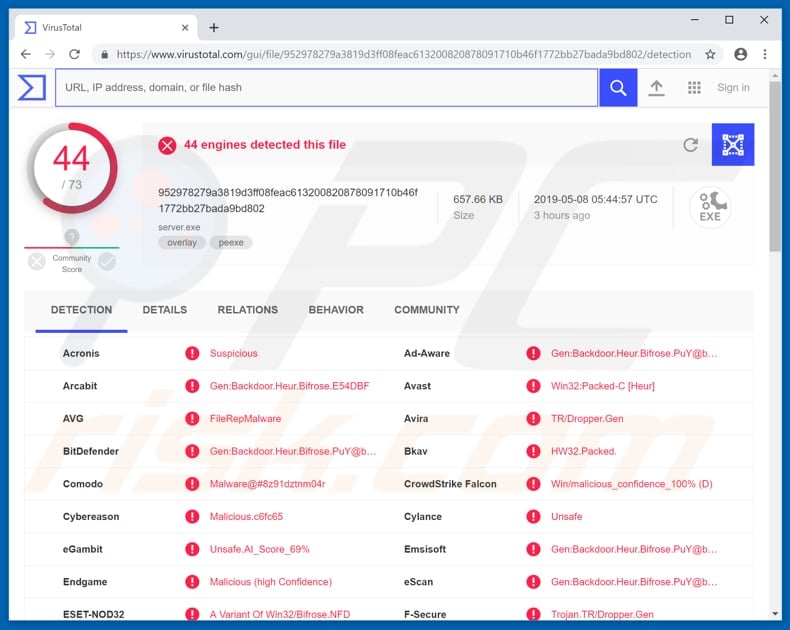This screenshot has width=790, height=630.
Task: Click Win32:Packed-C [Heur] Avast result
Action: click(x=603, y=386)
